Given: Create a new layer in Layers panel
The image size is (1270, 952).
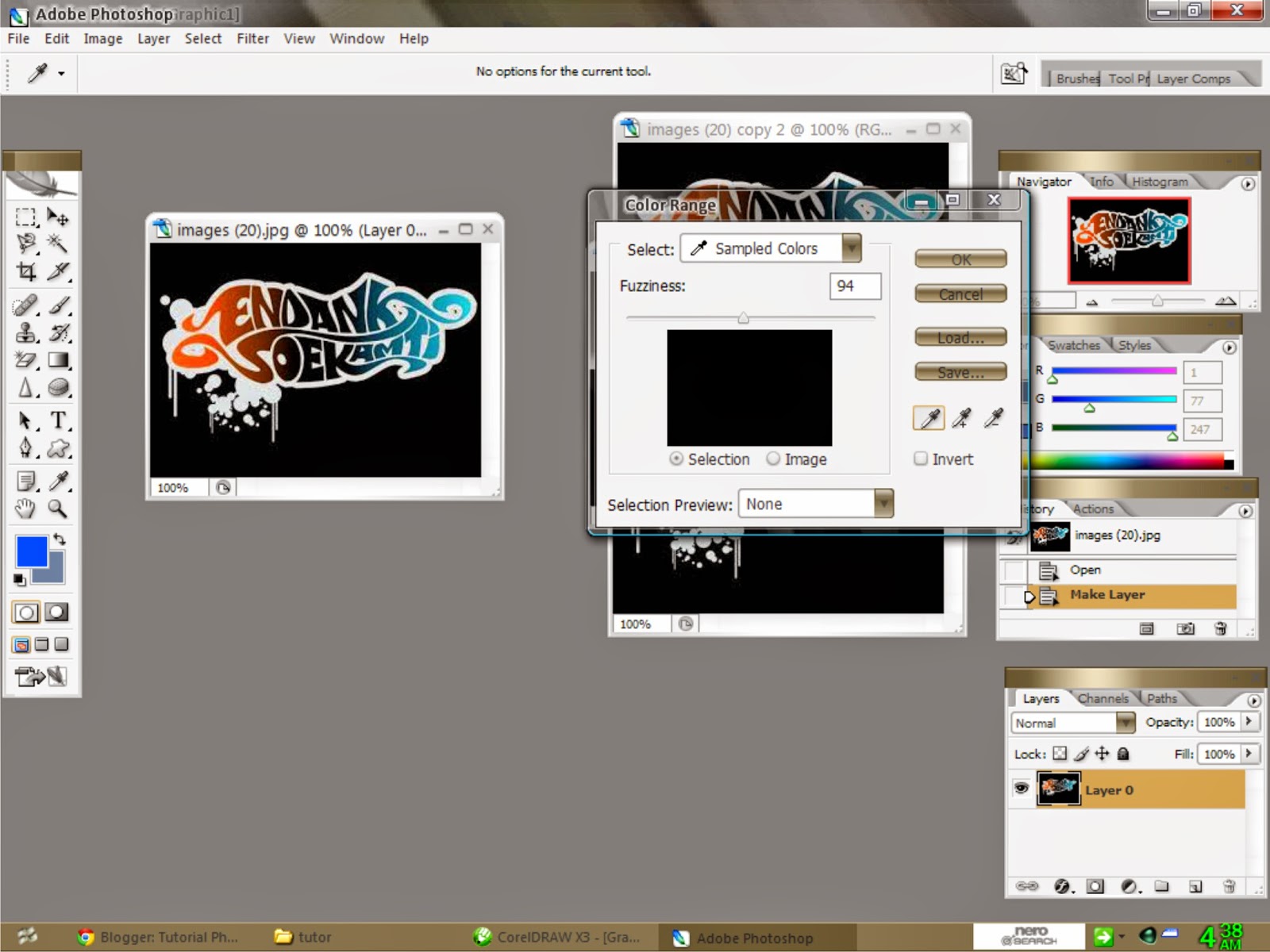Looking at the screenshot, I should (x=1195, y=886).
